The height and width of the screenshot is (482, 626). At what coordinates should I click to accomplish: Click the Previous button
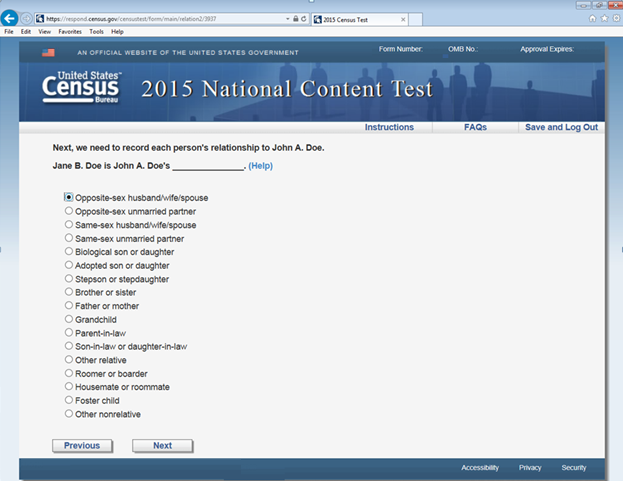(82, 446)
